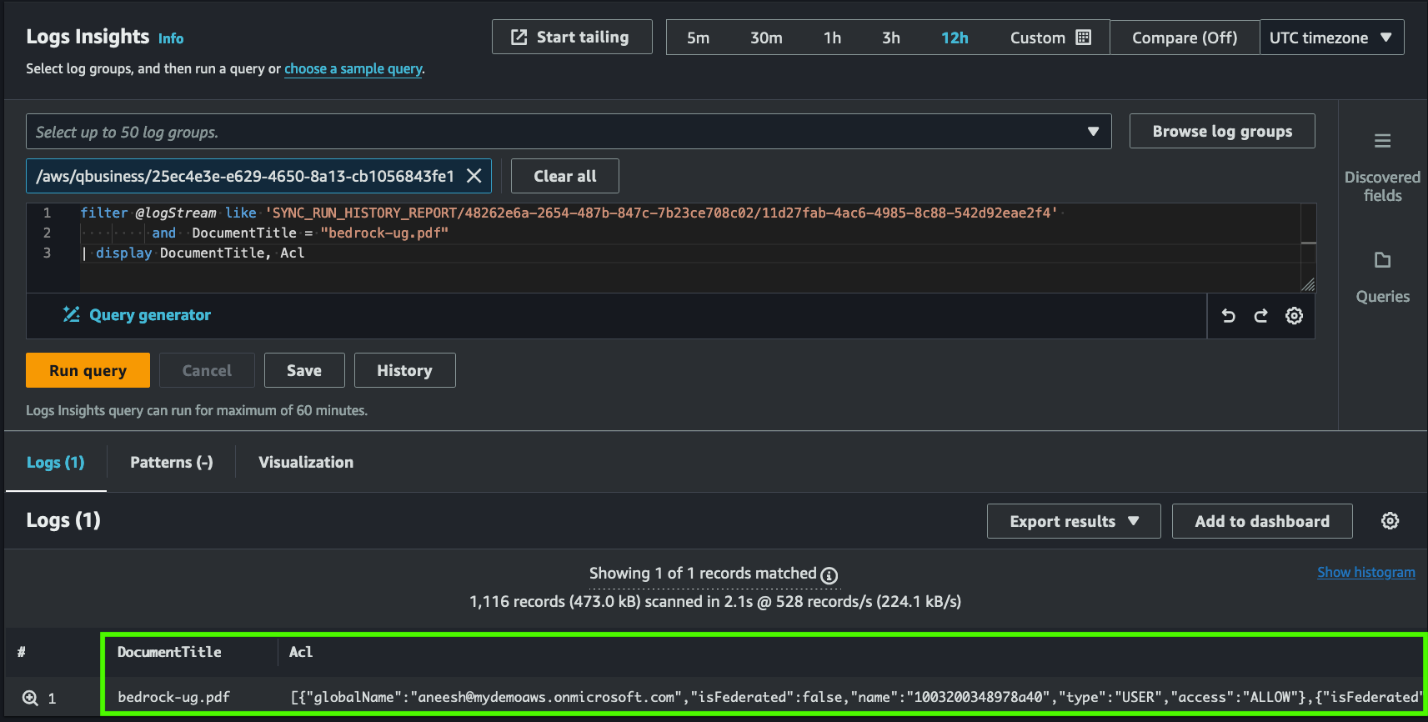Screen dimensions: 1428x722
Task: Click the bedrock-ug.pdf result cell
Action: coord(174,697)
